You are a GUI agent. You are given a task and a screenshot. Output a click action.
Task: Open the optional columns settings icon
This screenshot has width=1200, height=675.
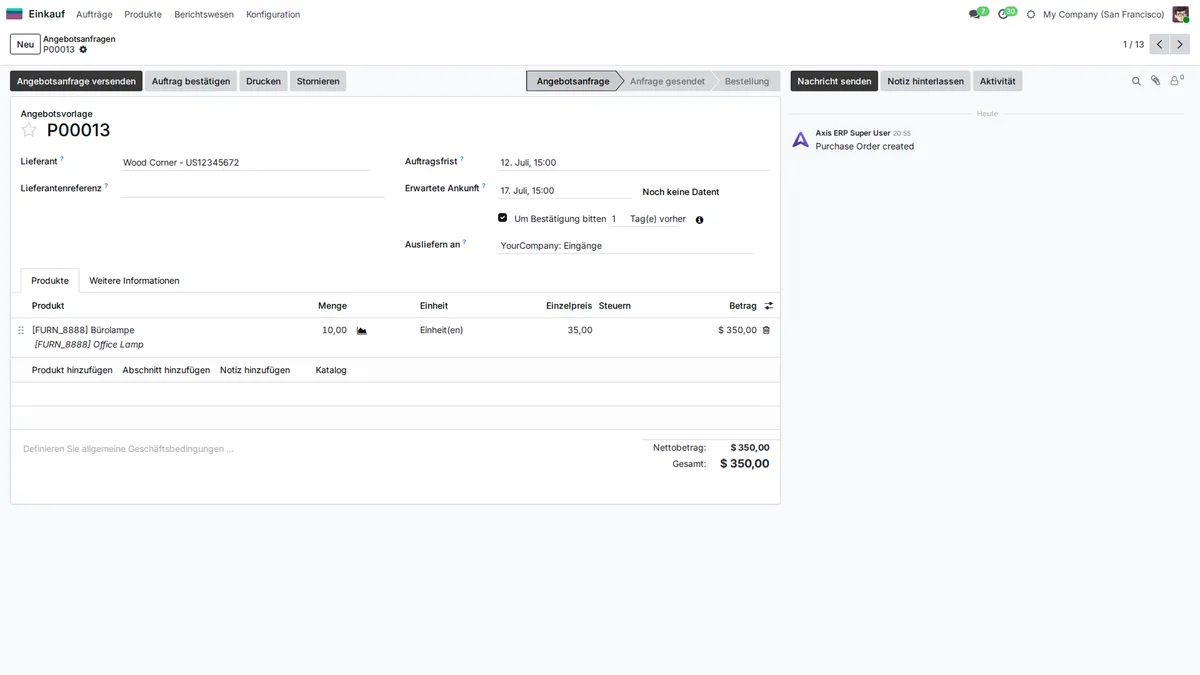(x=769, y=306)
